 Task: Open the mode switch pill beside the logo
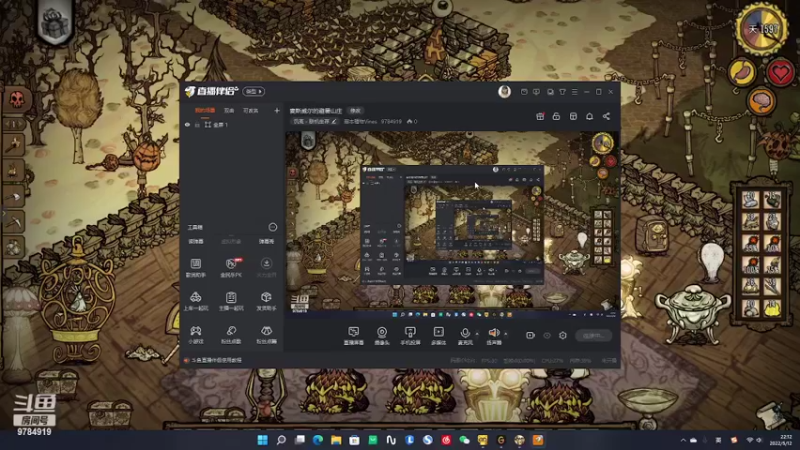(x=254, y=91)
